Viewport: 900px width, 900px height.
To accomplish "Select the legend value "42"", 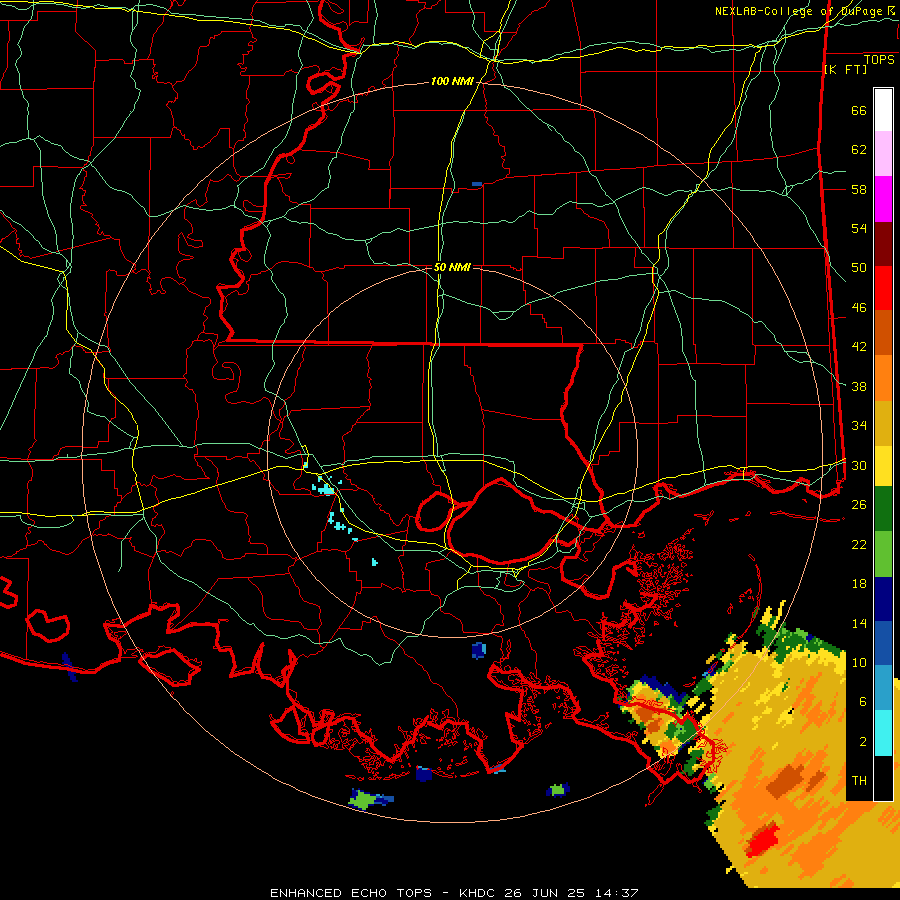I will [x=859, y=347].
